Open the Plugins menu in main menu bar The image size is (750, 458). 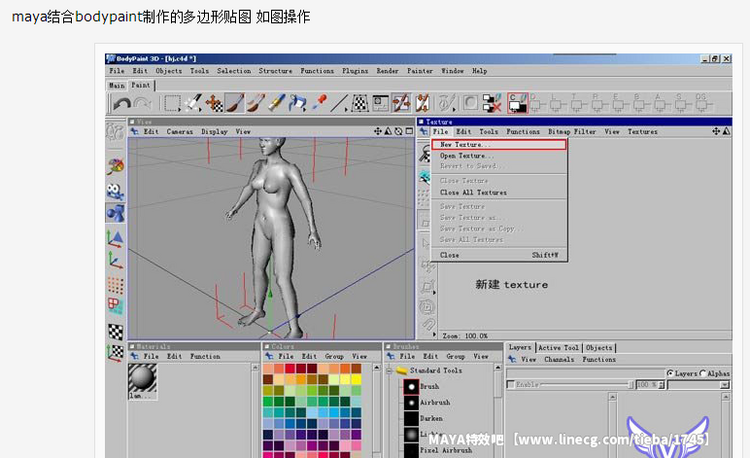click(355, 71)
